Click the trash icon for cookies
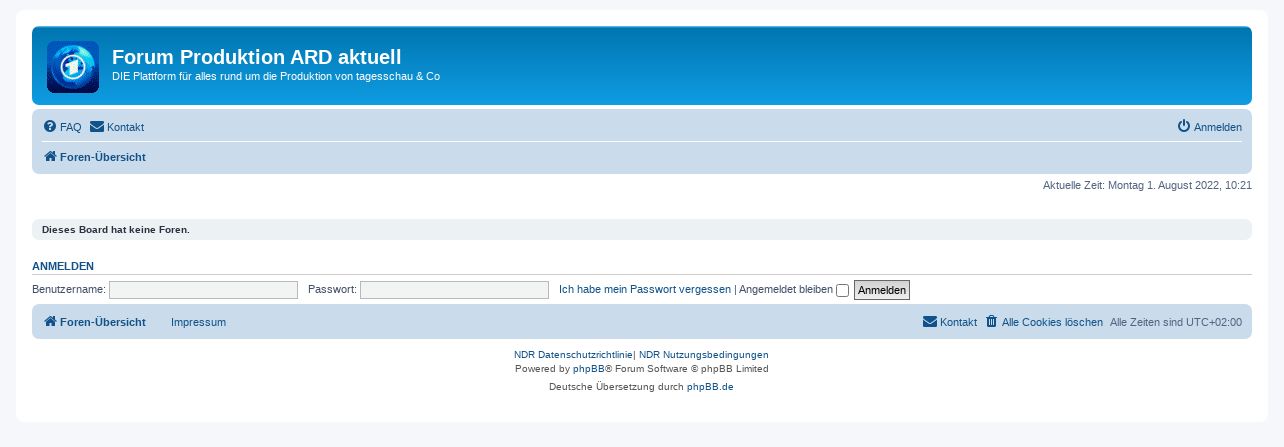This screenshot has height=447, width=1284. point(992,322)
